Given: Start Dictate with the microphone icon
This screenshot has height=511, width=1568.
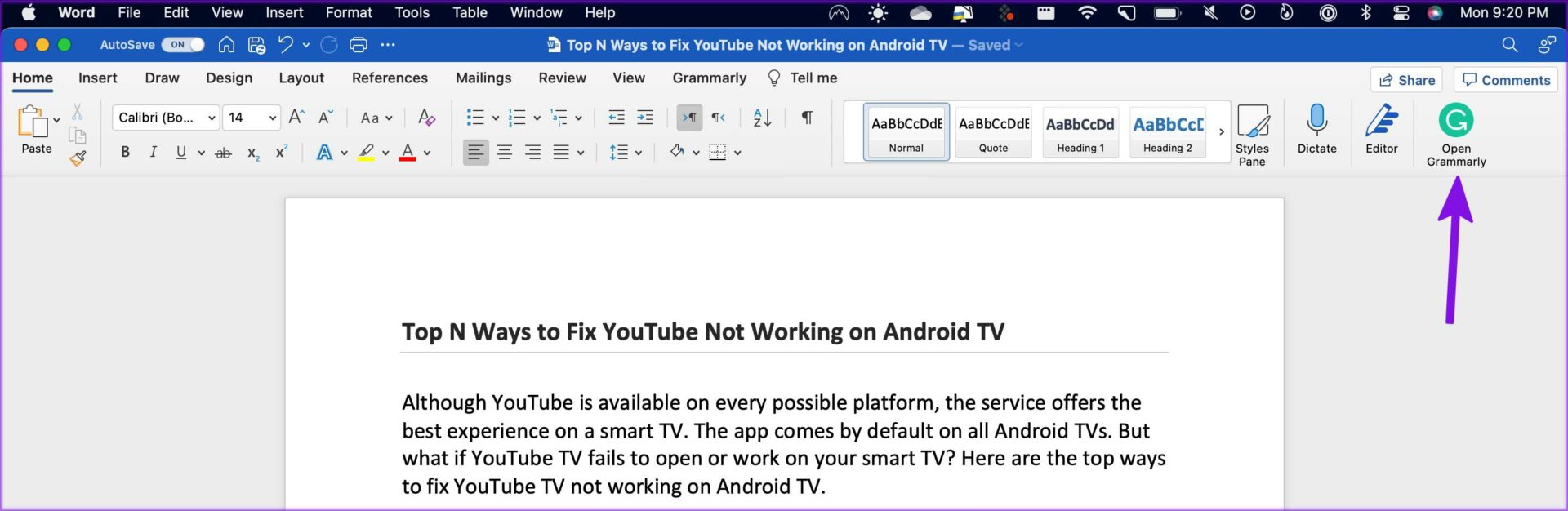Looking at the screenshot, I should click(1316, 120).
